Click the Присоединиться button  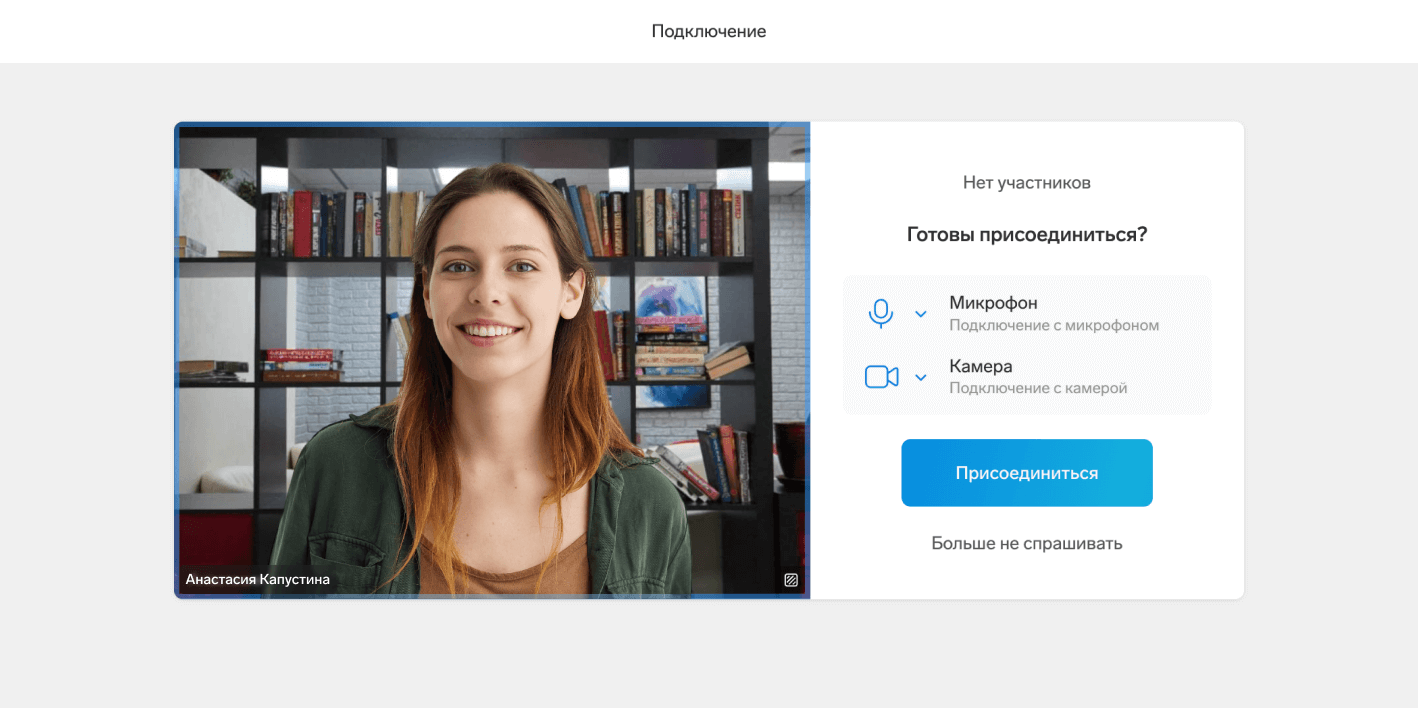1027,473
